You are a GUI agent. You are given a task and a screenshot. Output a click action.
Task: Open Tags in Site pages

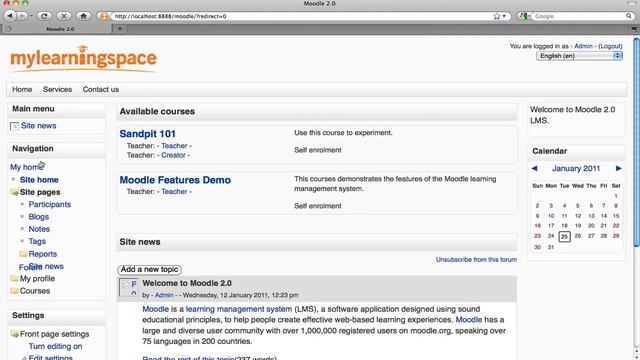[x=37, y=241]
